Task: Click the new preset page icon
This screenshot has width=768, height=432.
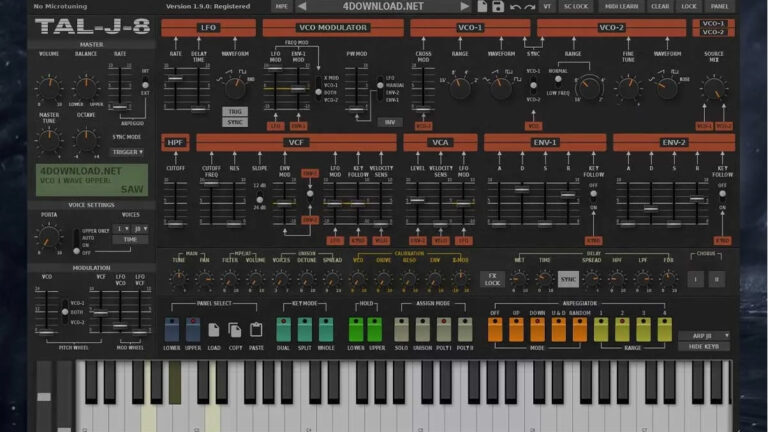Action: [482, 6]
